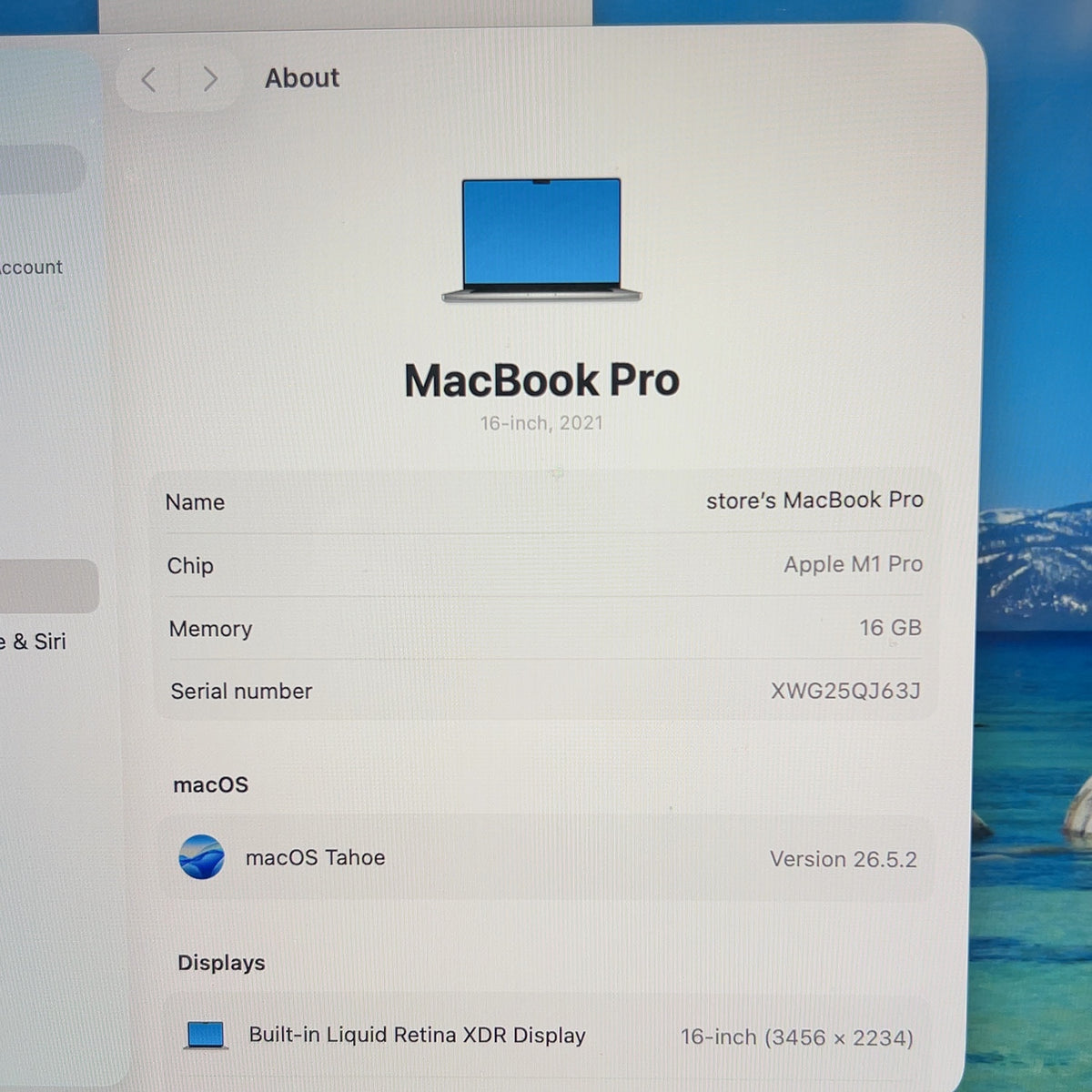Click the "Displays" section heading
This screenshot has height=1092, width=1092.
(x=221, y=963)
